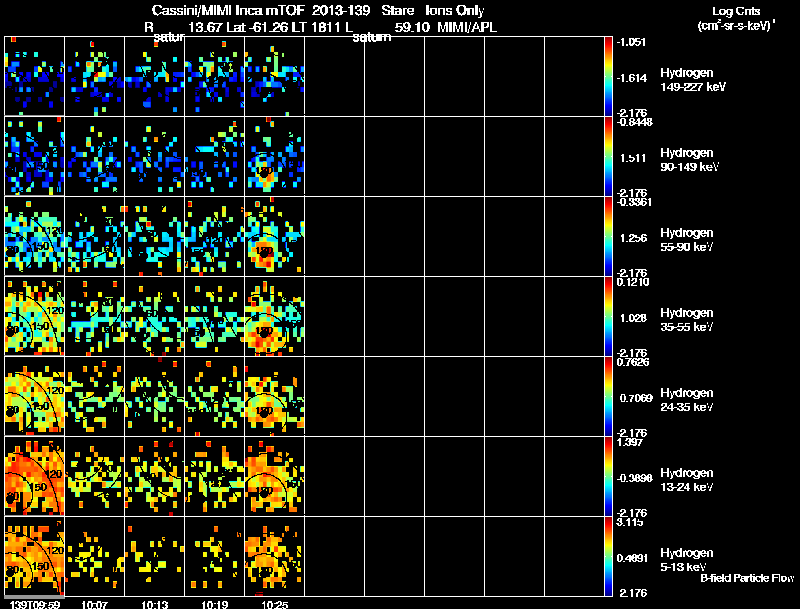Screen dimensions: 800x609
Task: Click the 'MIMI/APL' text in header
Action: tap(467, 27)
